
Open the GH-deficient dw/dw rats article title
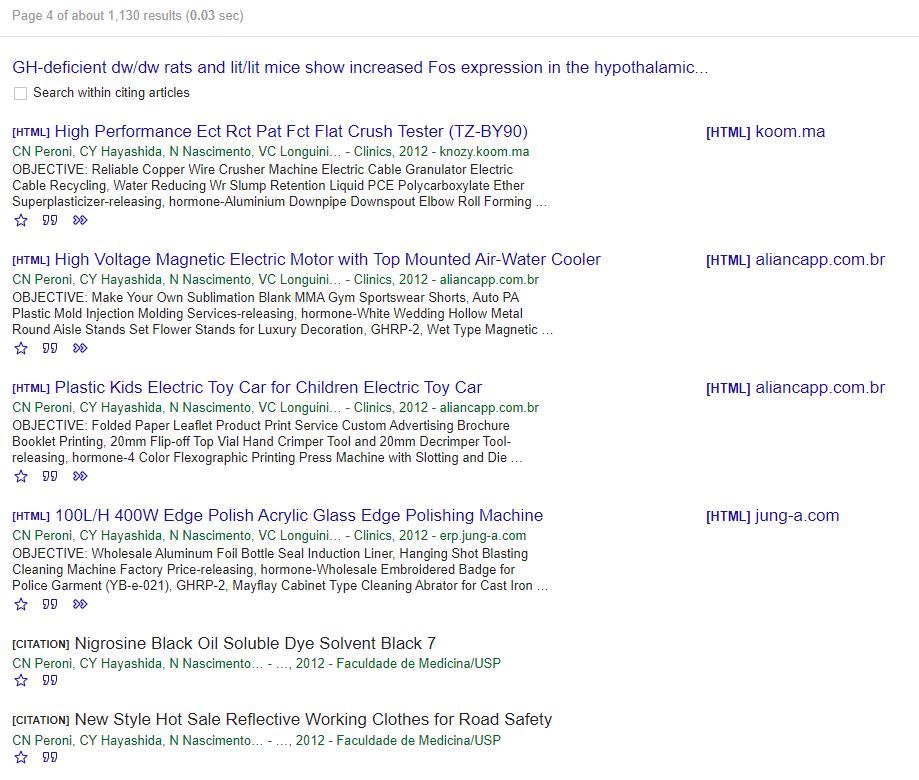360,67
